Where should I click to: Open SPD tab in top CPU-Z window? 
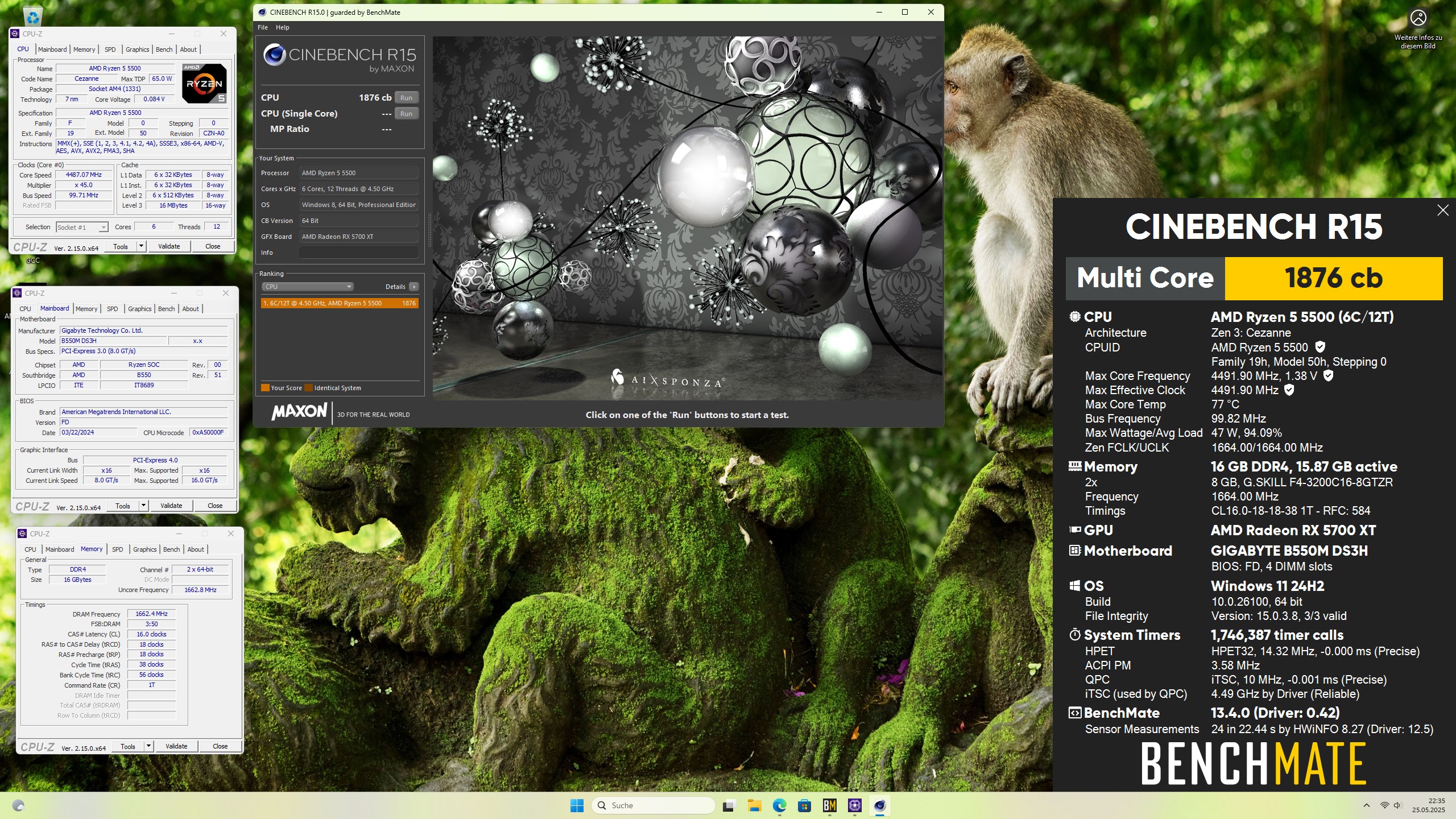pyautogui.click(x=110, y=49)
